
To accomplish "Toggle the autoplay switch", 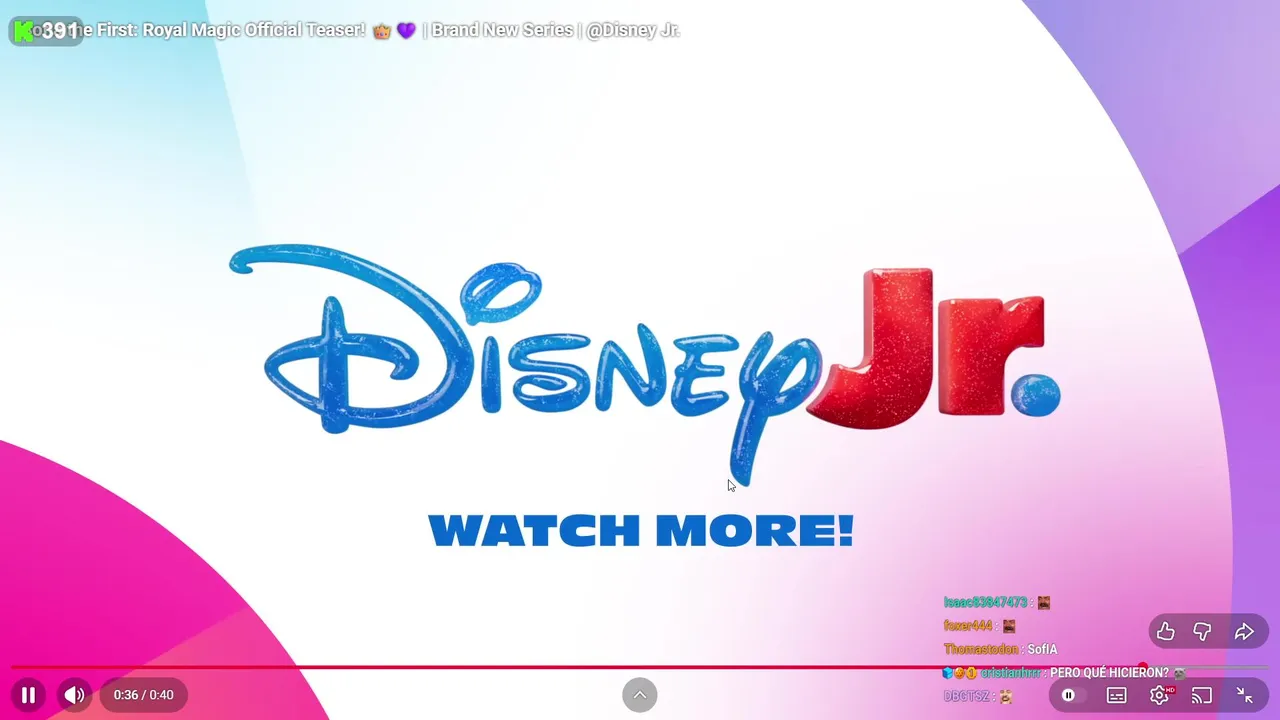I will (1071, 695).
